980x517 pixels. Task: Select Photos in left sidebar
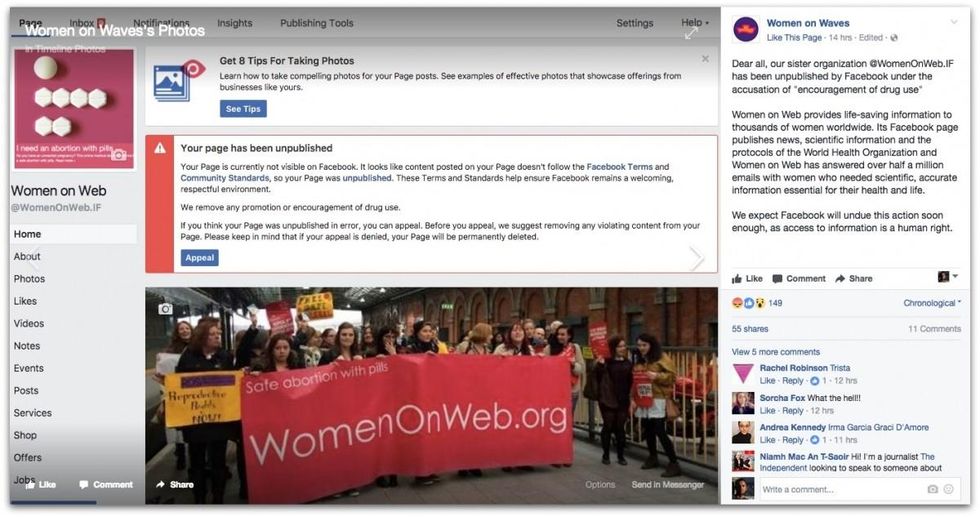tap(29, 279)
